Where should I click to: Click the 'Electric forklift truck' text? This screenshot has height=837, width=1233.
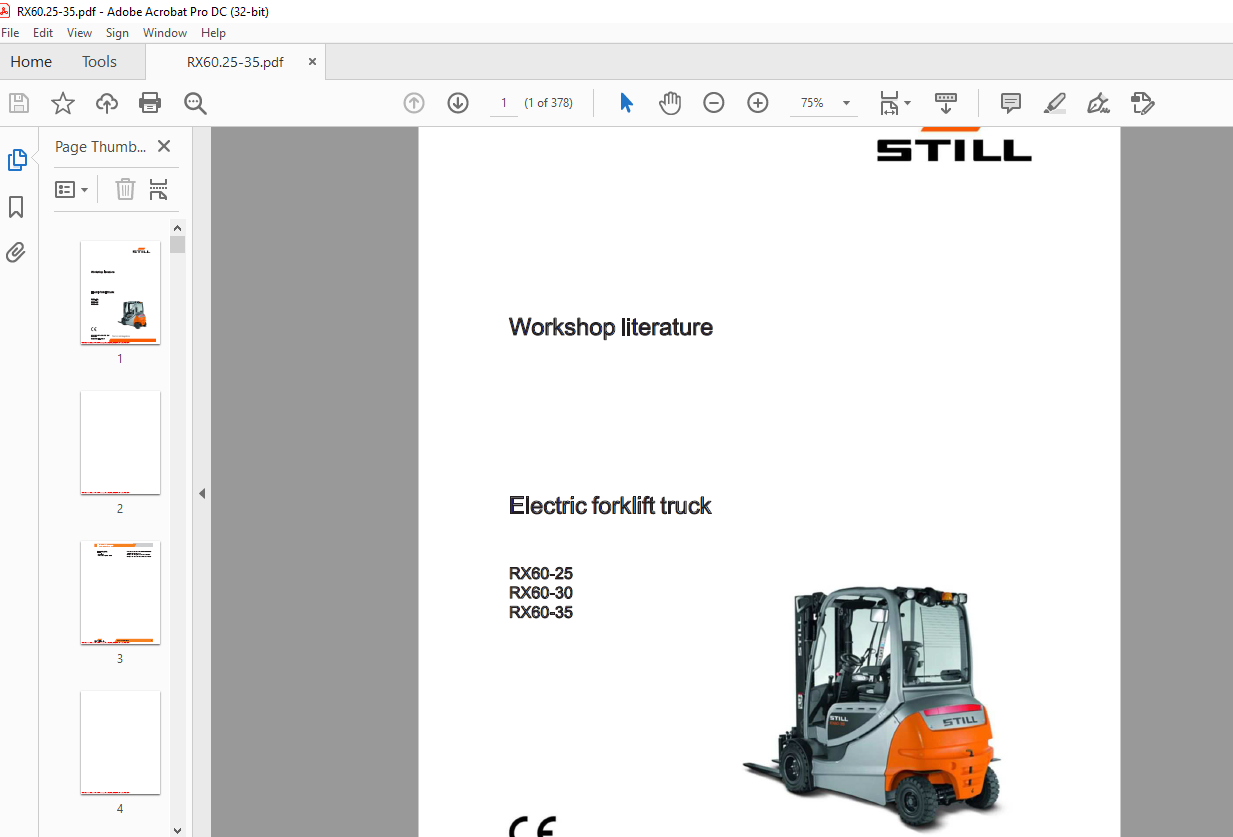pos(610,505)
